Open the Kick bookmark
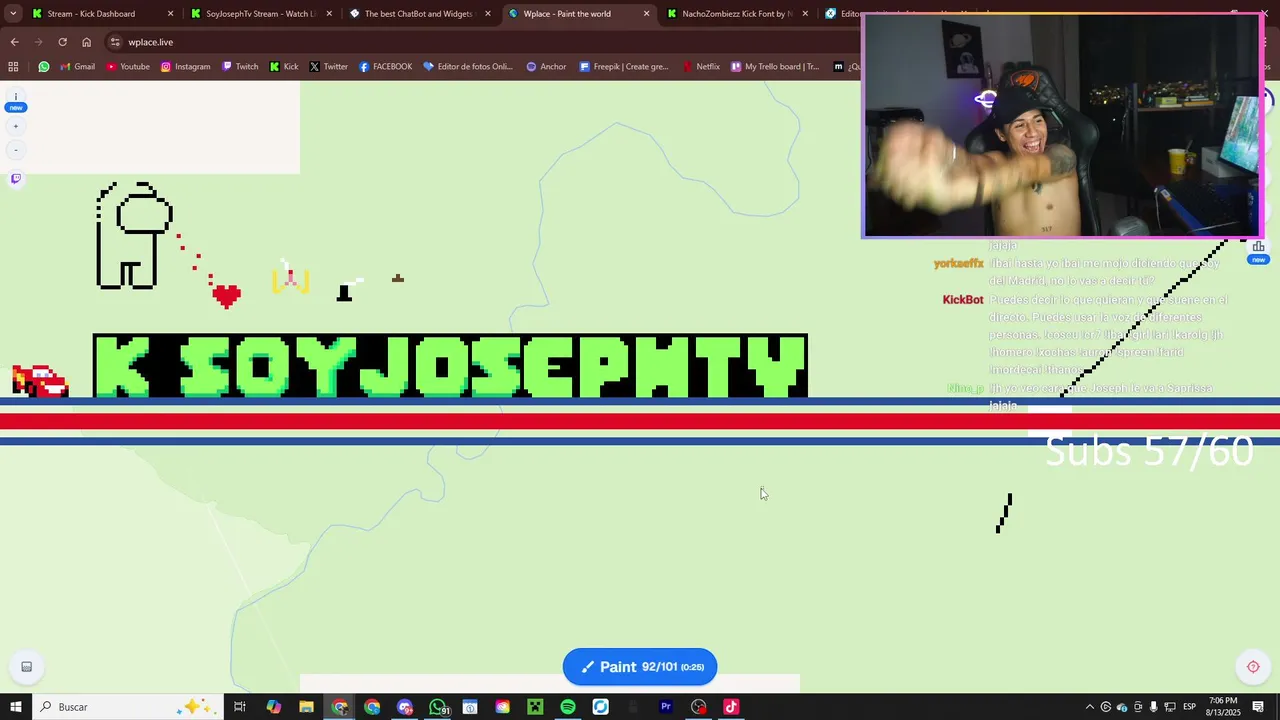The height and width of the screenshot is (720, 1280). [284, 67]
